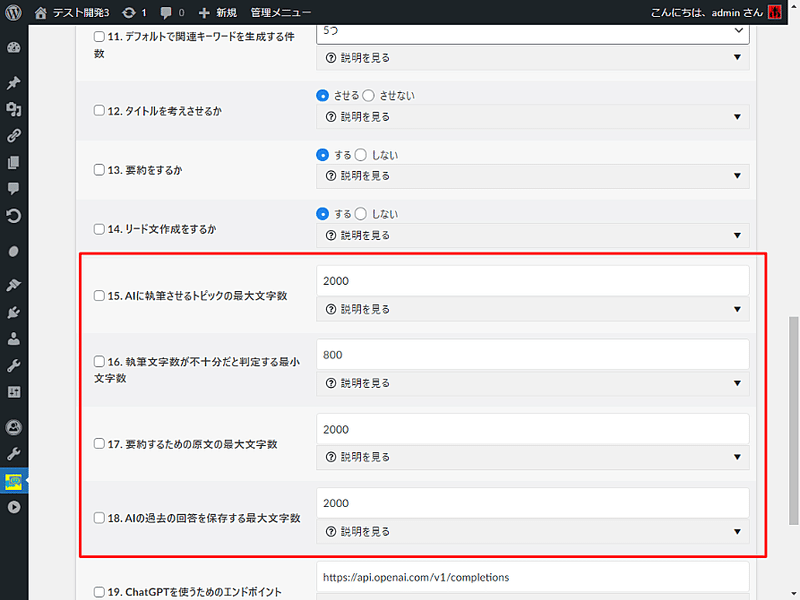This screenshot has height=600, width=800.
Task: Tick checkbox for 16. 執筆文字数が不十分
Action: pos(99,361)
